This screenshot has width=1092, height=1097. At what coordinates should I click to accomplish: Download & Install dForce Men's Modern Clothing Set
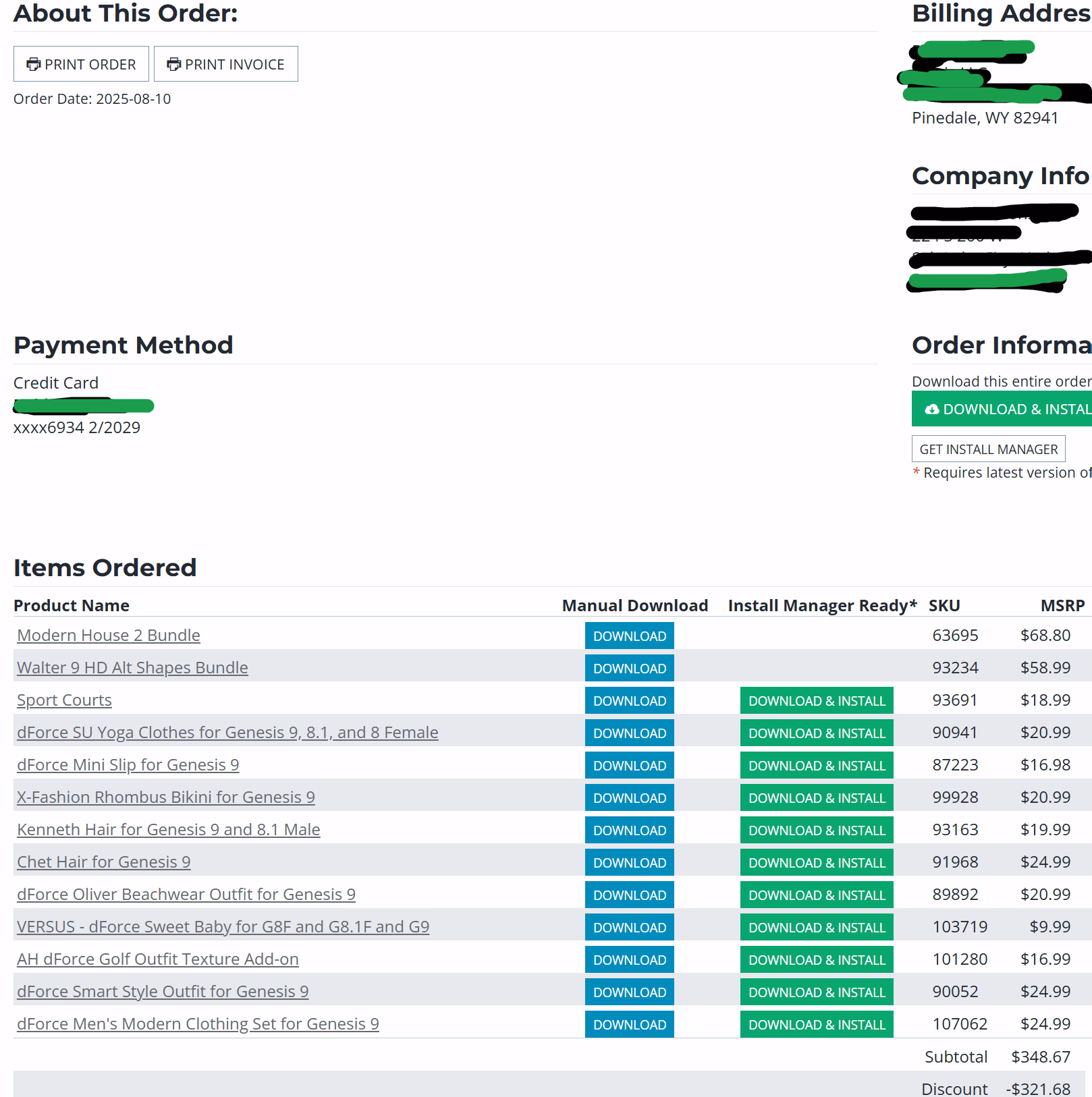coord(817,1024)
